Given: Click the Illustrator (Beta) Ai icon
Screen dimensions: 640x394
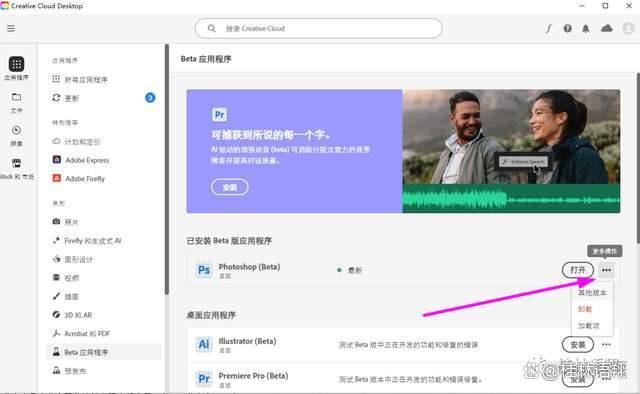Looking at the screenshot, I should coord(204,345).
